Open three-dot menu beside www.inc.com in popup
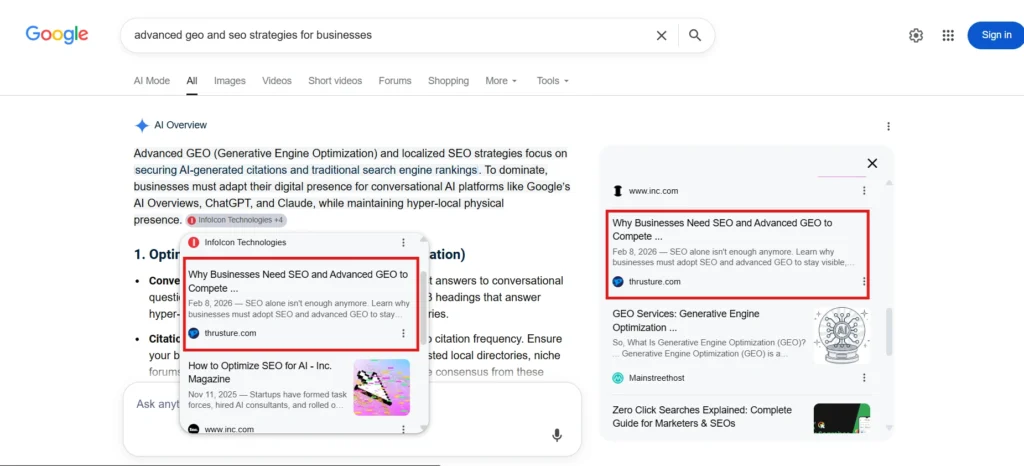This screenshot has height=466, width=1024. (403, 429)
